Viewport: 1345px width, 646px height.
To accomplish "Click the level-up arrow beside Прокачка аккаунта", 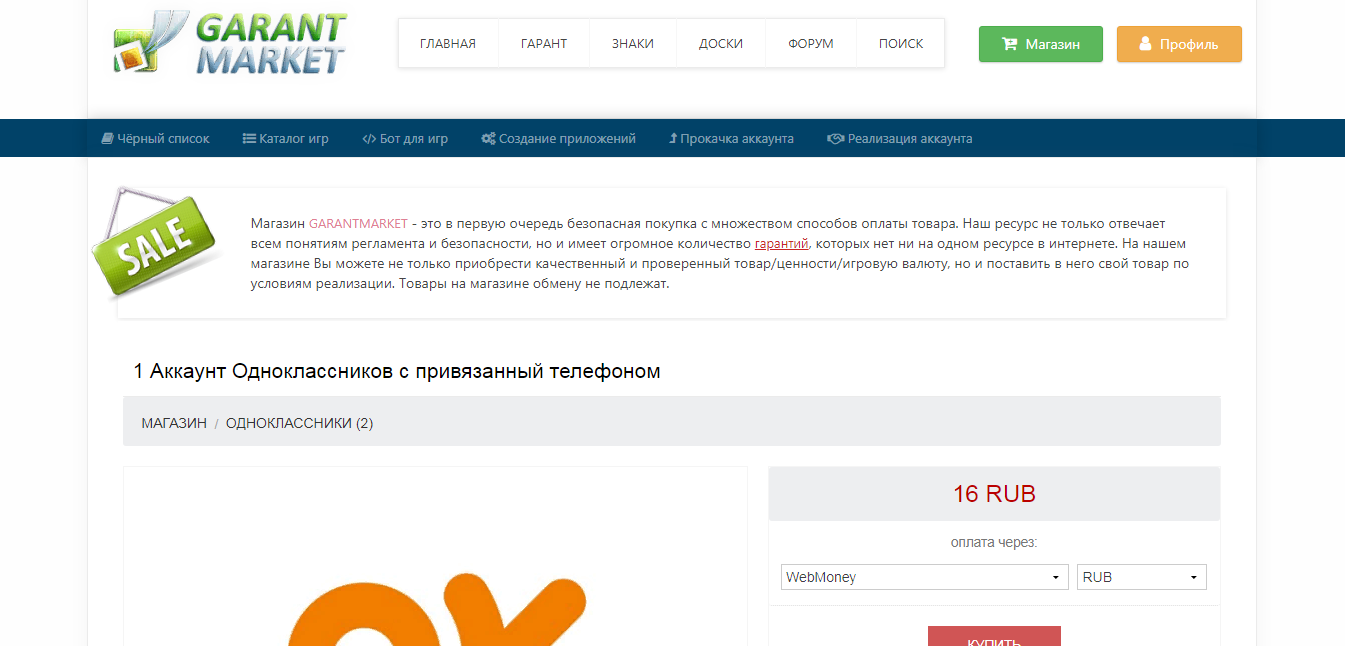I will (673, 139).
